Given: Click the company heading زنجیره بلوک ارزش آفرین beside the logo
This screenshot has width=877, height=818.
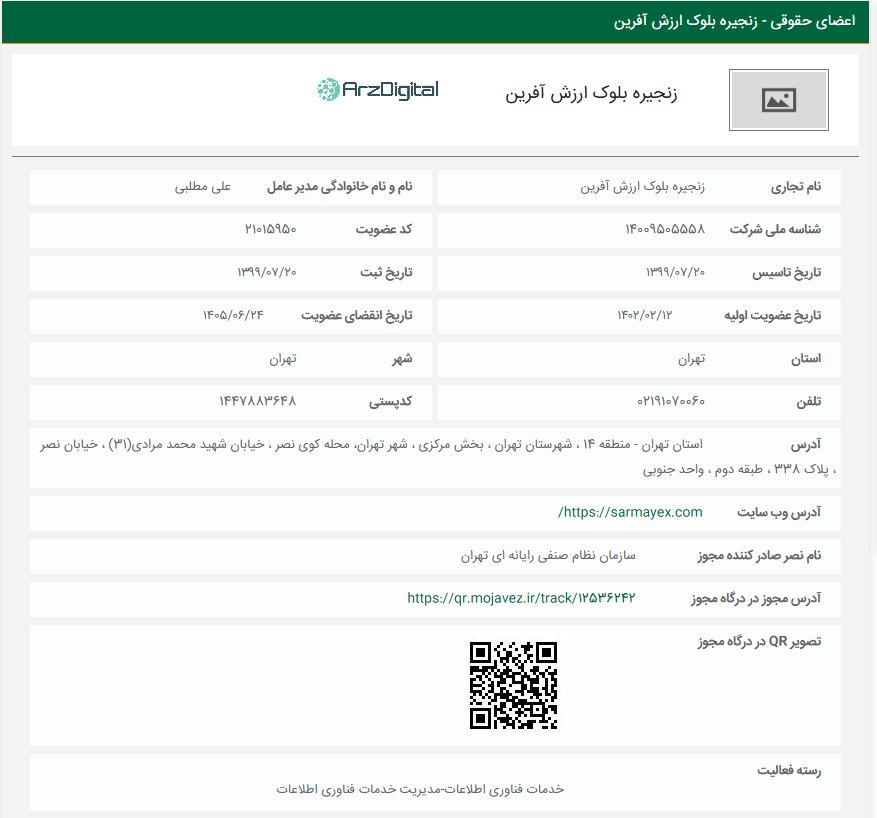Looking at the screenshot, I should pos(591,93).
